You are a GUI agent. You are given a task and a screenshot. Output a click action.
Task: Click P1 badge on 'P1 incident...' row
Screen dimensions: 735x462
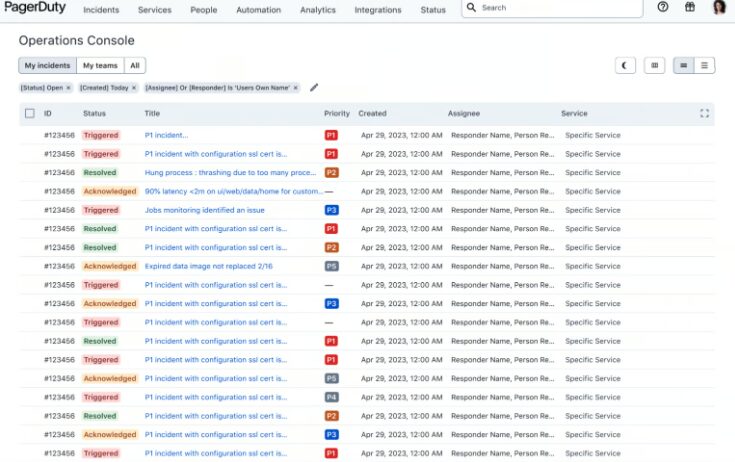point(331,135)
